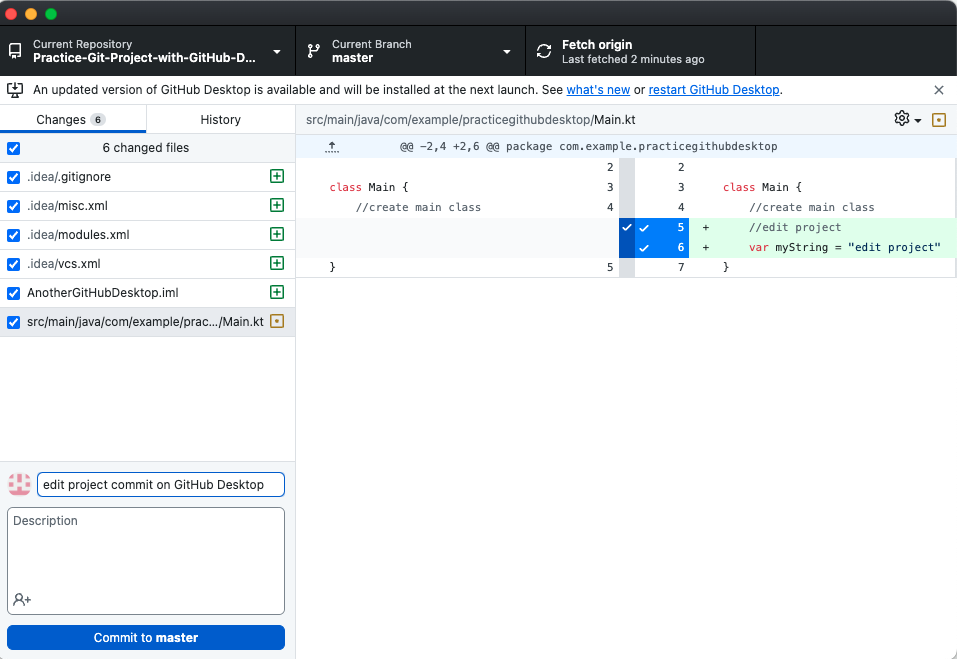Click the added status icon for AnotherGitHubDesktop.iml
Image resolution: width=957 pixels, height=659 pixels.
tap(277, 292)
